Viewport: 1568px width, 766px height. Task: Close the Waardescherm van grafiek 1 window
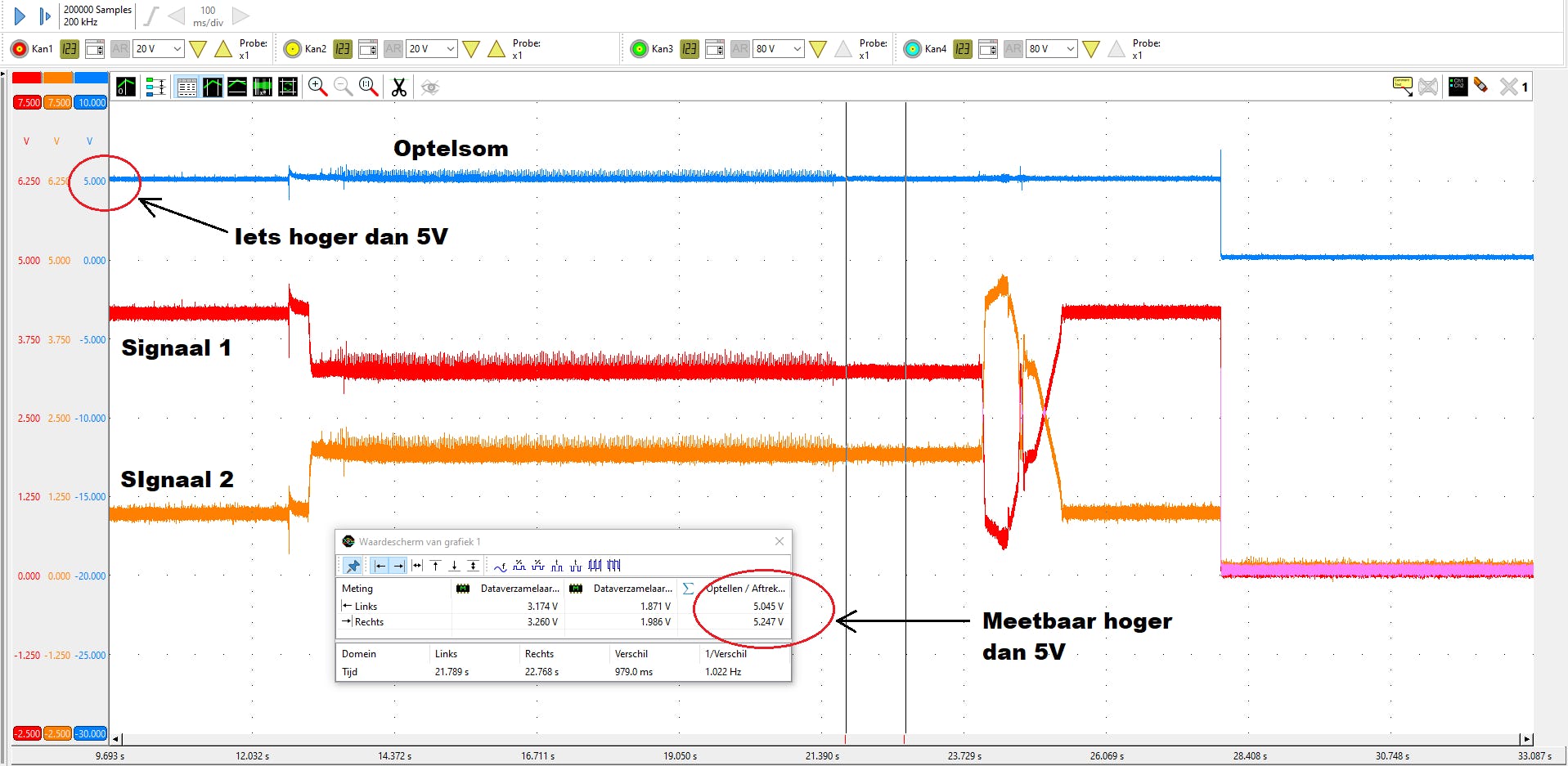coord(778,541)
